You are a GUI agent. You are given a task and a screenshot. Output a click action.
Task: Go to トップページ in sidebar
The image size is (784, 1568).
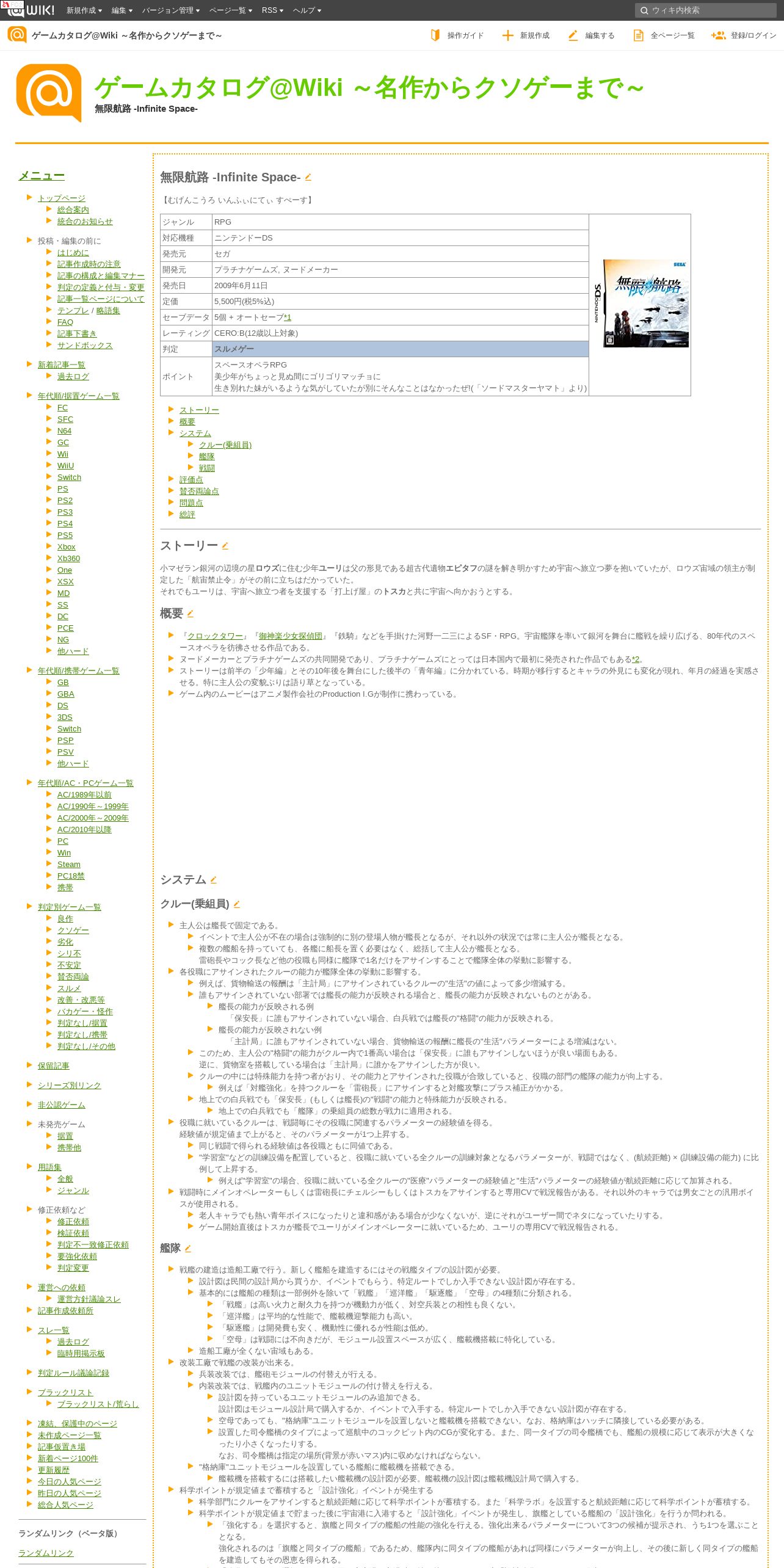click(62, 198)
